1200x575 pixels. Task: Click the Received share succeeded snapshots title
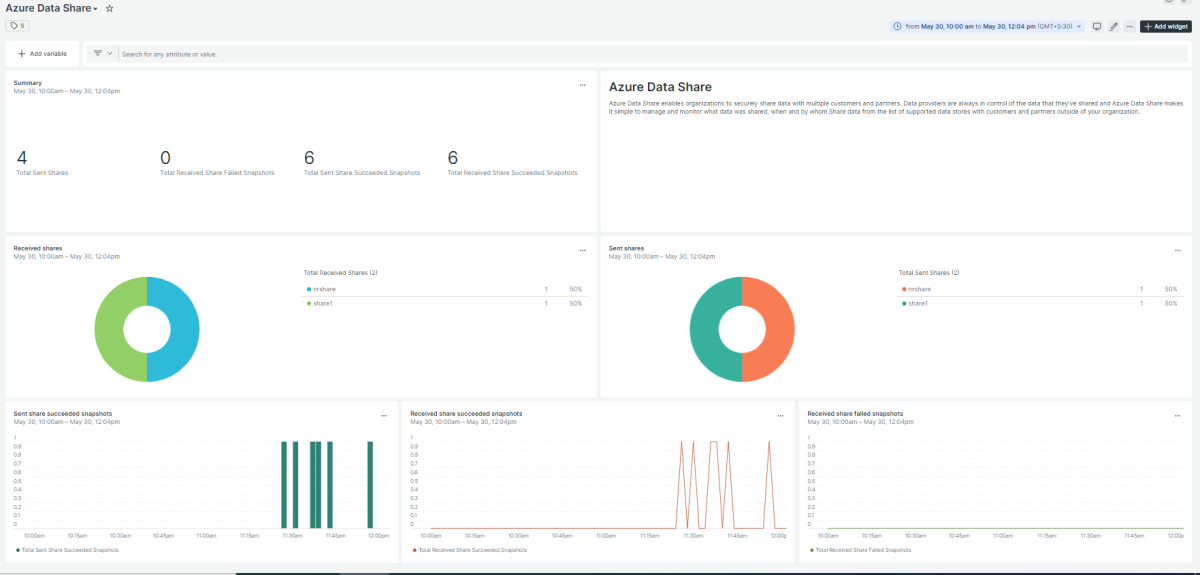[466, 413]
